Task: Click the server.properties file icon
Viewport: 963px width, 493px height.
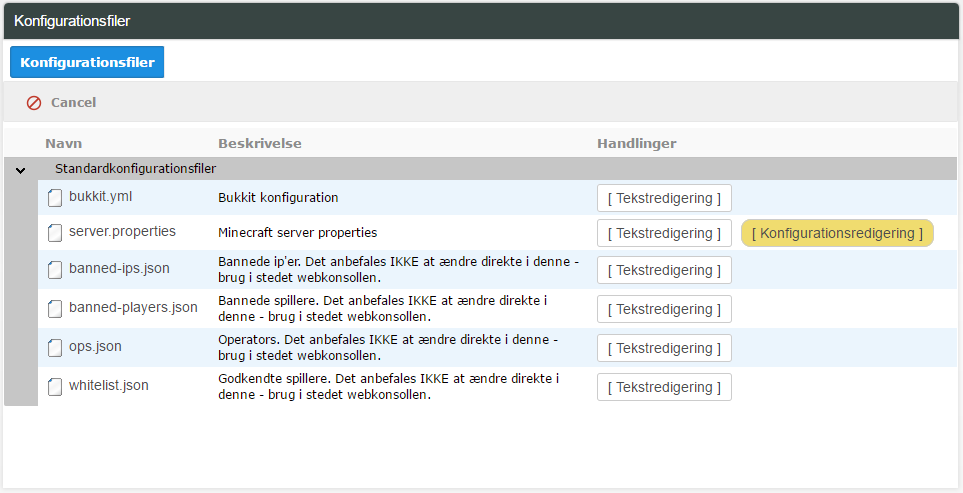Action: (x=55, y=233)
